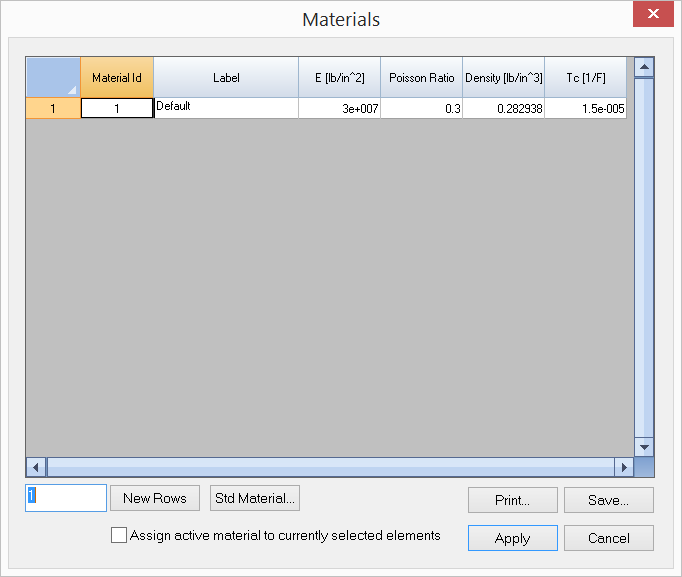Enable assign active material to selected elements
682x577 pixels.
[120, 536]
